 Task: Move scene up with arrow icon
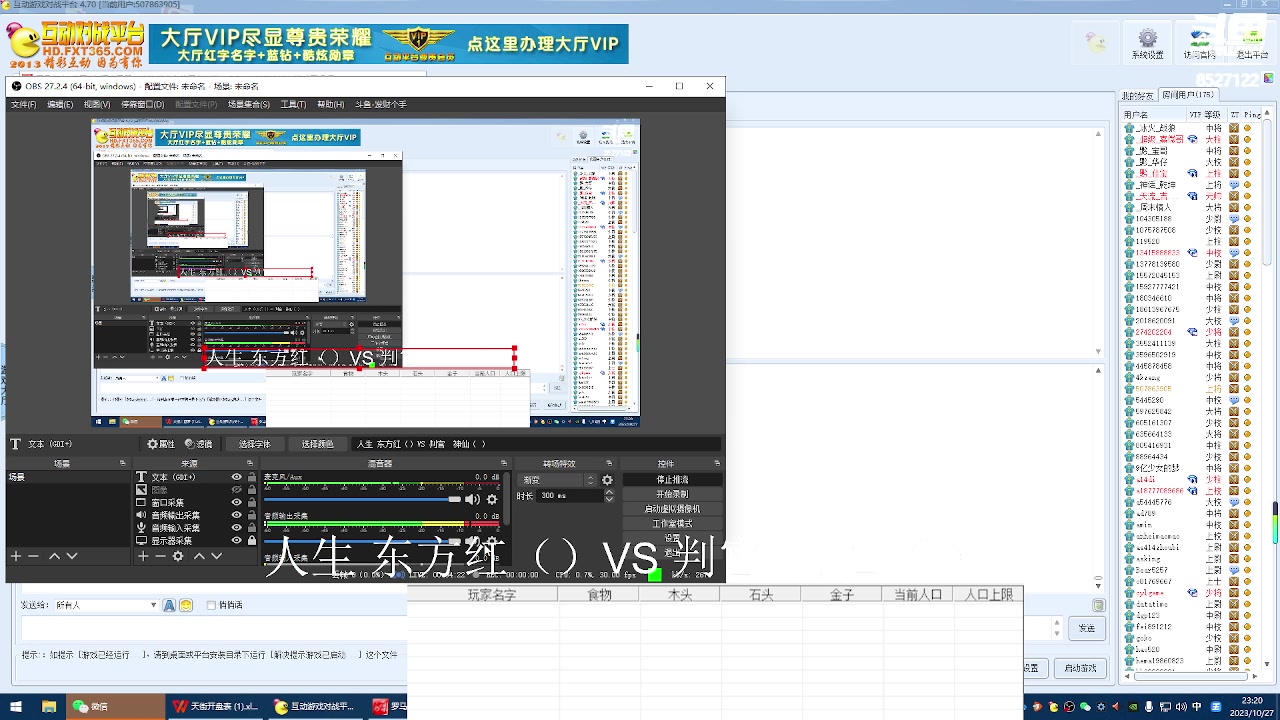pos(54,556)
